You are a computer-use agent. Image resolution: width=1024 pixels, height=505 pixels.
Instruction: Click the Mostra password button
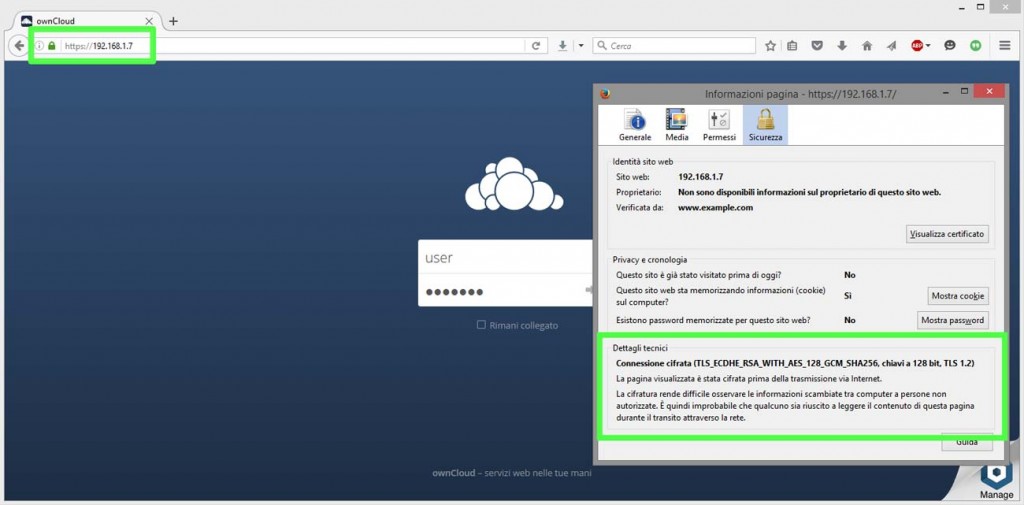(x=952, y=320)
